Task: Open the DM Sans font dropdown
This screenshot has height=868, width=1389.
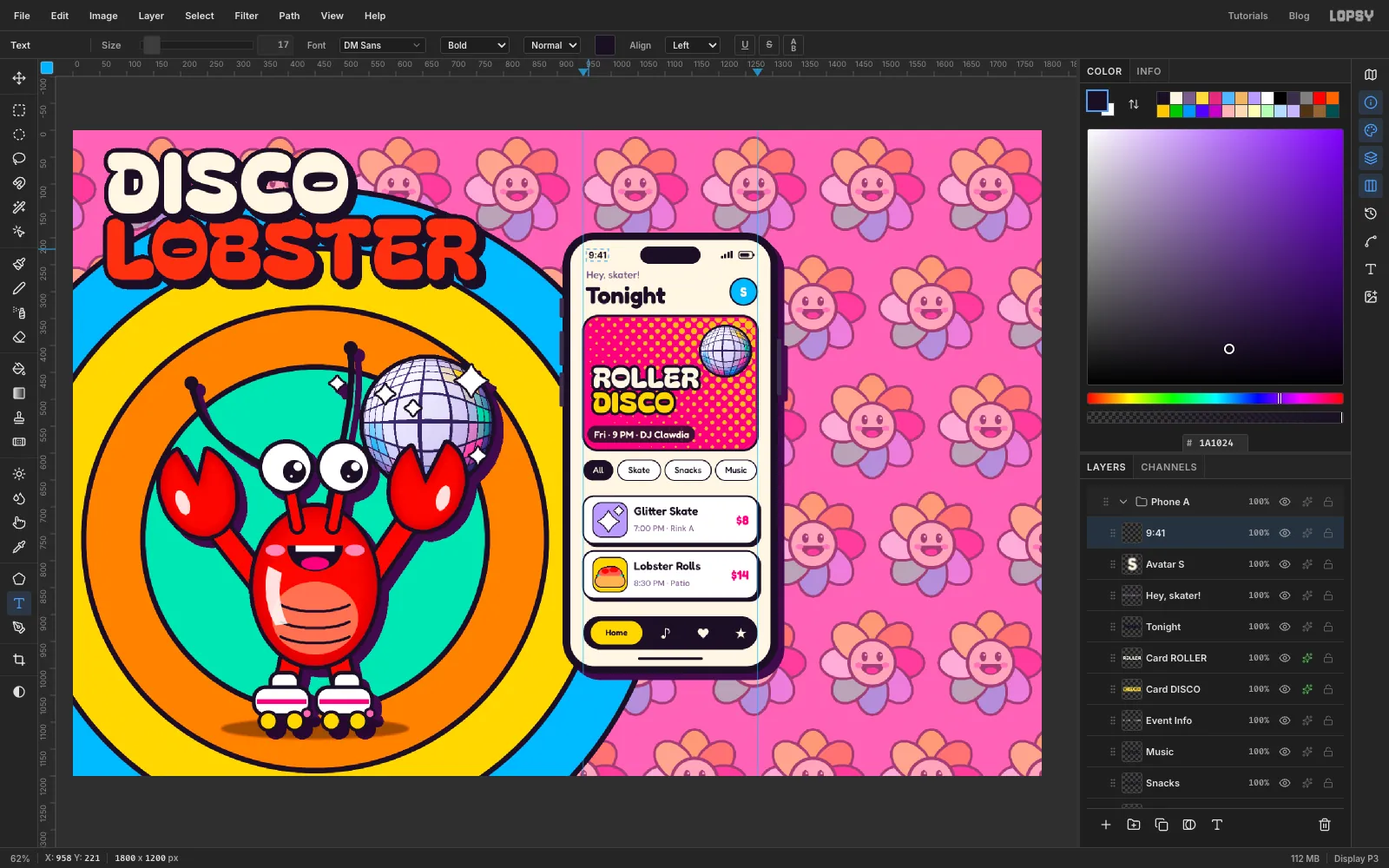Action: tap(382, 45)
